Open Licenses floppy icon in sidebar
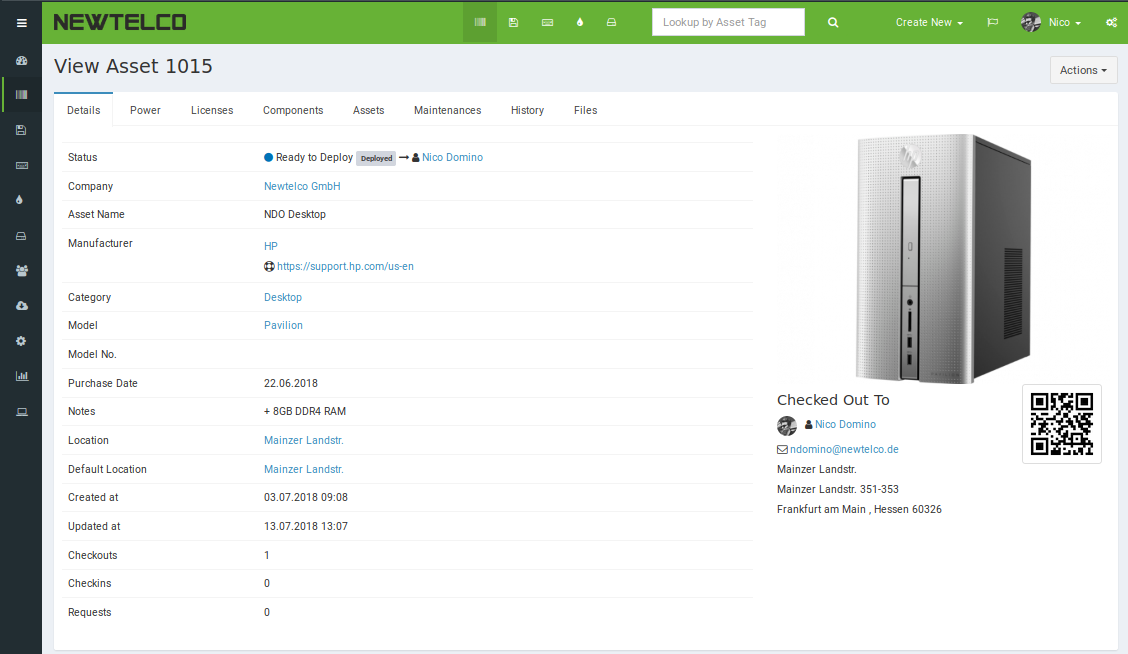Image resolution: width=1128 pixels, height=654 pixels. [21, 130]
